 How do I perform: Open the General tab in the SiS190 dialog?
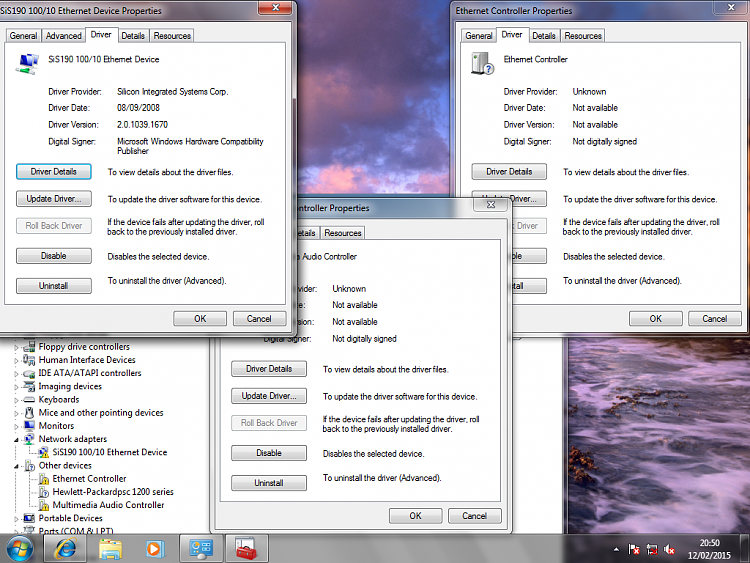click(23, 36)
